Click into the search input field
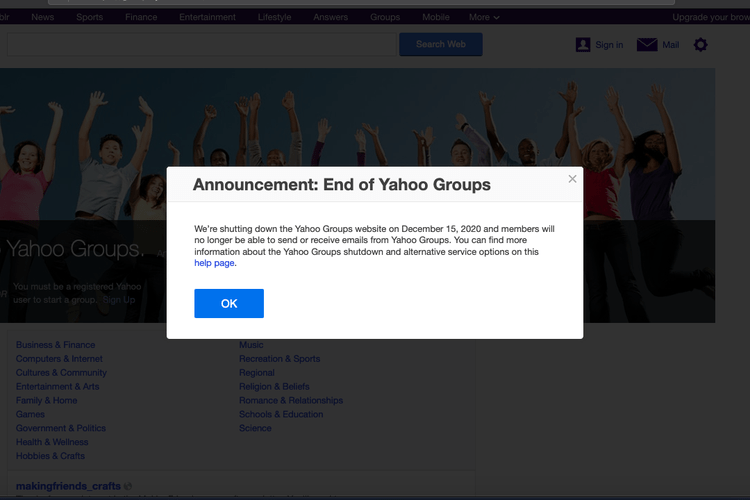 (200, 44)
